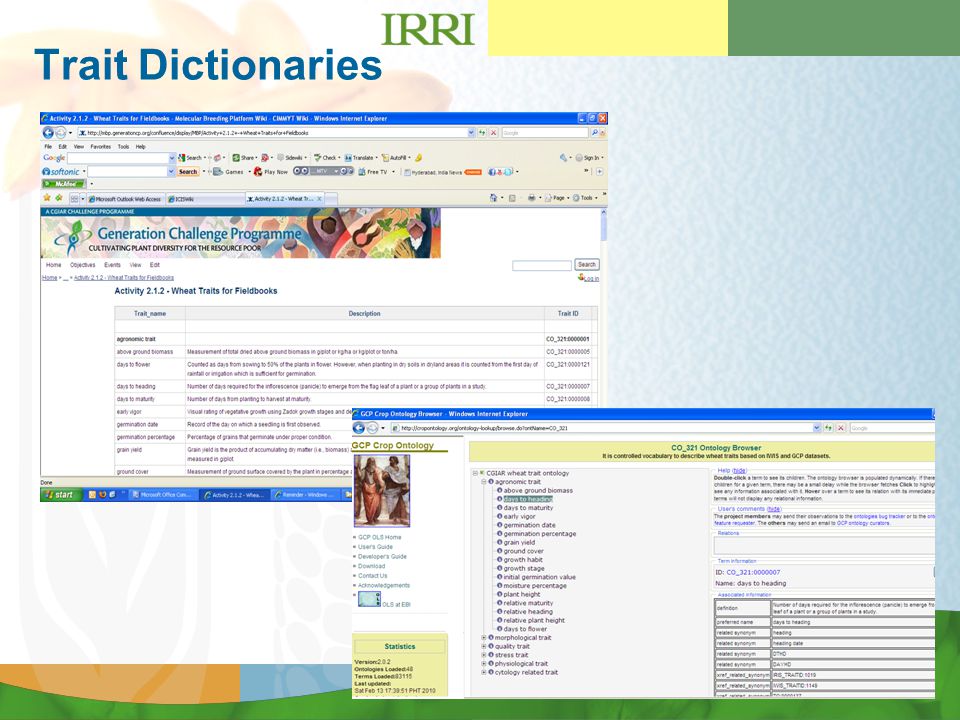Click the McAfee toolbar button
The height and width of the screenshot is (720, 960).
tap(64, 184)
